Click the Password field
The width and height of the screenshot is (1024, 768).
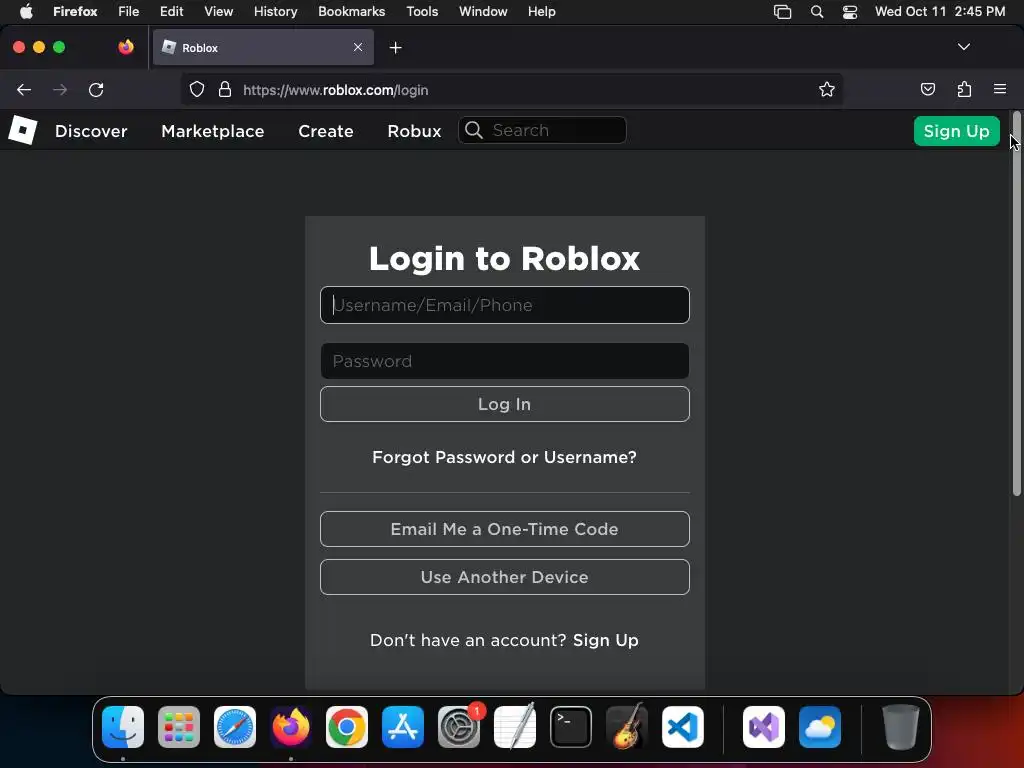tap(505, 361)
